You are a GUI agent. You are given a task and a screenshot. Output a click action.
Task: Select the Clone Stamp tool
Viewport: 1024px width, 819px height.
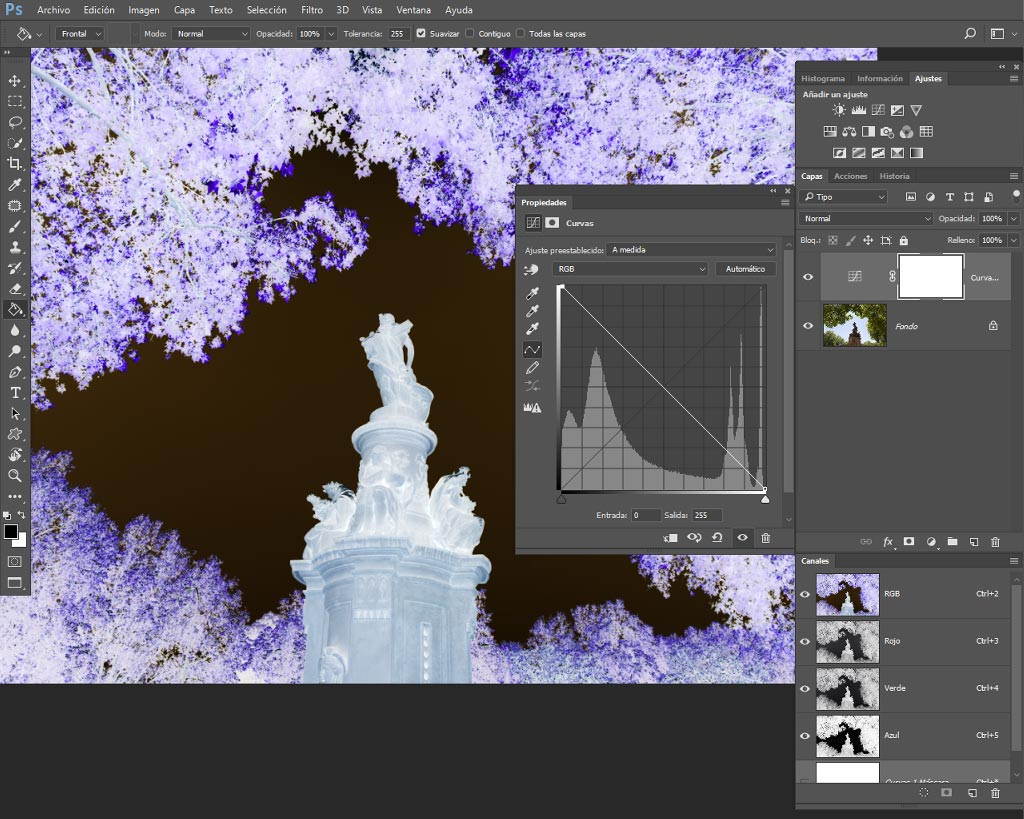click(x=14, y=248)
